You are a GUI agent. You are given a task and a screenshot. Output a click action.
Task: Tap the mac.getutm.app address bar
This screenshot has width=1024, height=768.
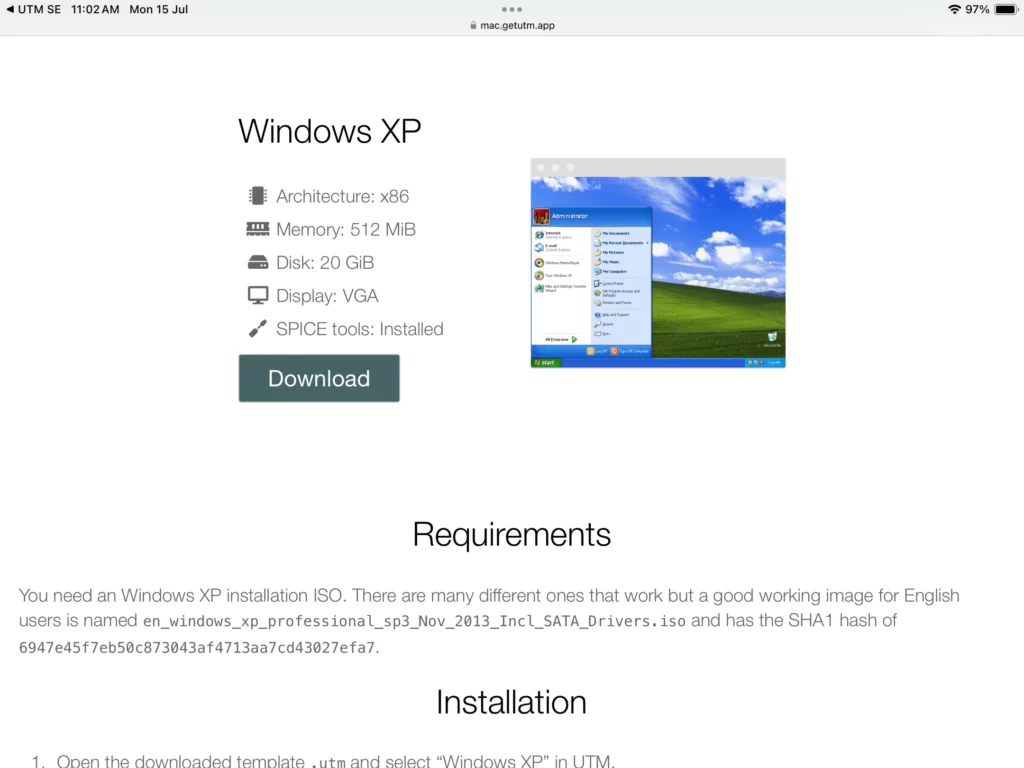point(512,25)
